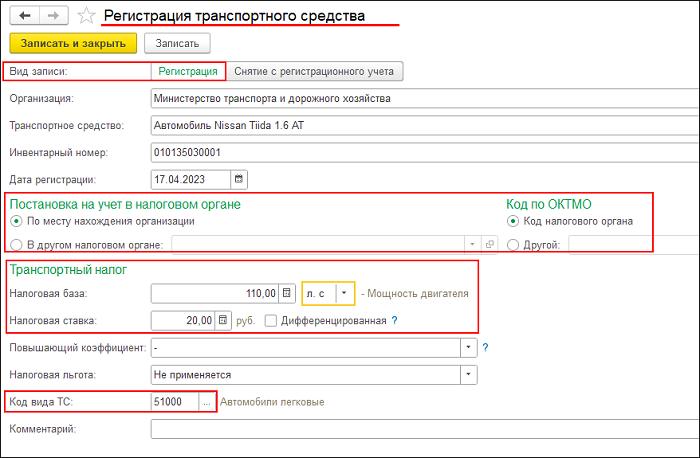Click ellipsis button beside vehicle type code
The width and height of the screenshot is (700, 458).
[207, 402]
